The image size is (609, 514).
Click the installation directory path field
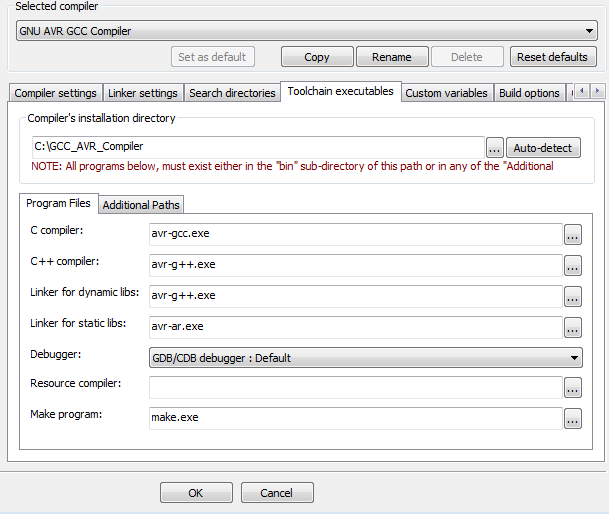pyautogui.click(x=258, y=147)
